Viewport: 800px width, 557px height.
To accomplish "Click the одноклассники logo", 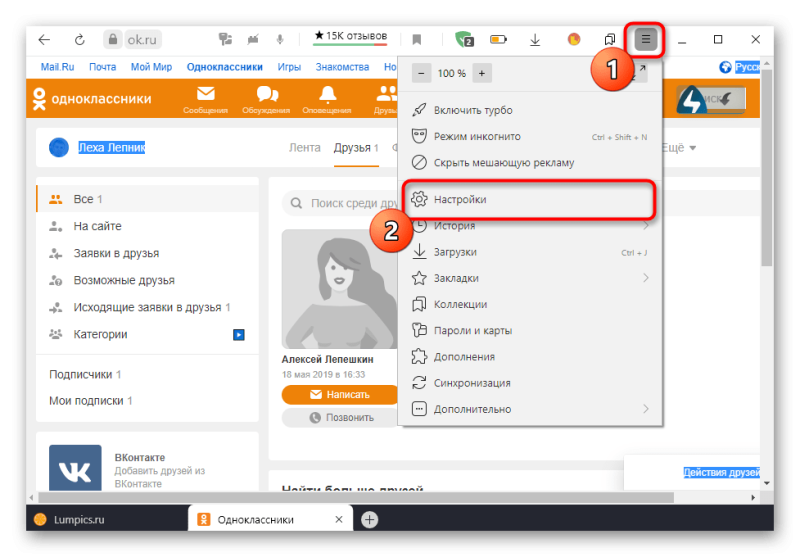I will [92, 98].
